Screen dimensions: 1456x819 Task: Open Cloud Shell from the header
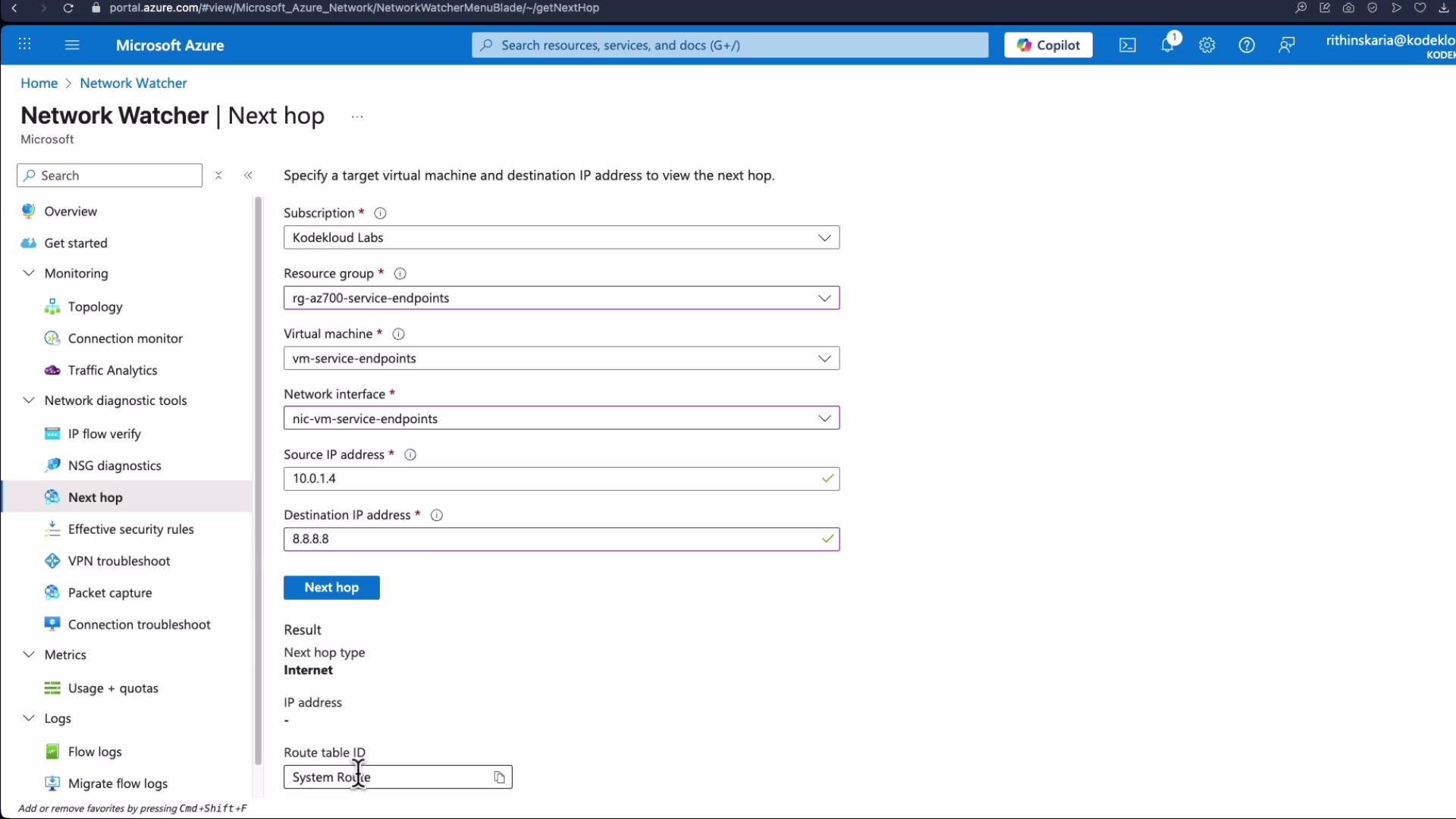point(1128,45)
